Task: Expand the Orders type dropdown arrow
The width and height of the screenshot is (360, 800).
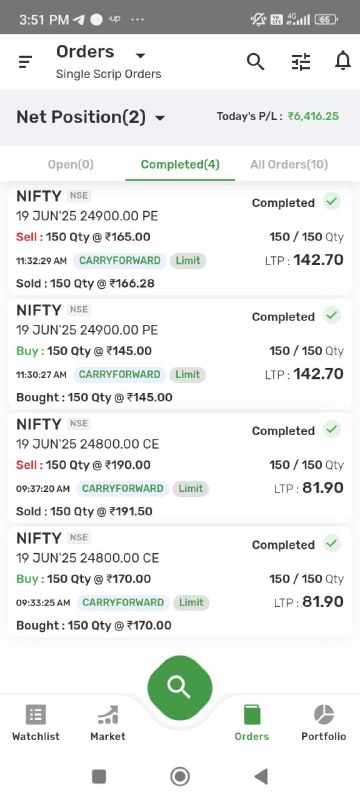Action: coord(141,55)
